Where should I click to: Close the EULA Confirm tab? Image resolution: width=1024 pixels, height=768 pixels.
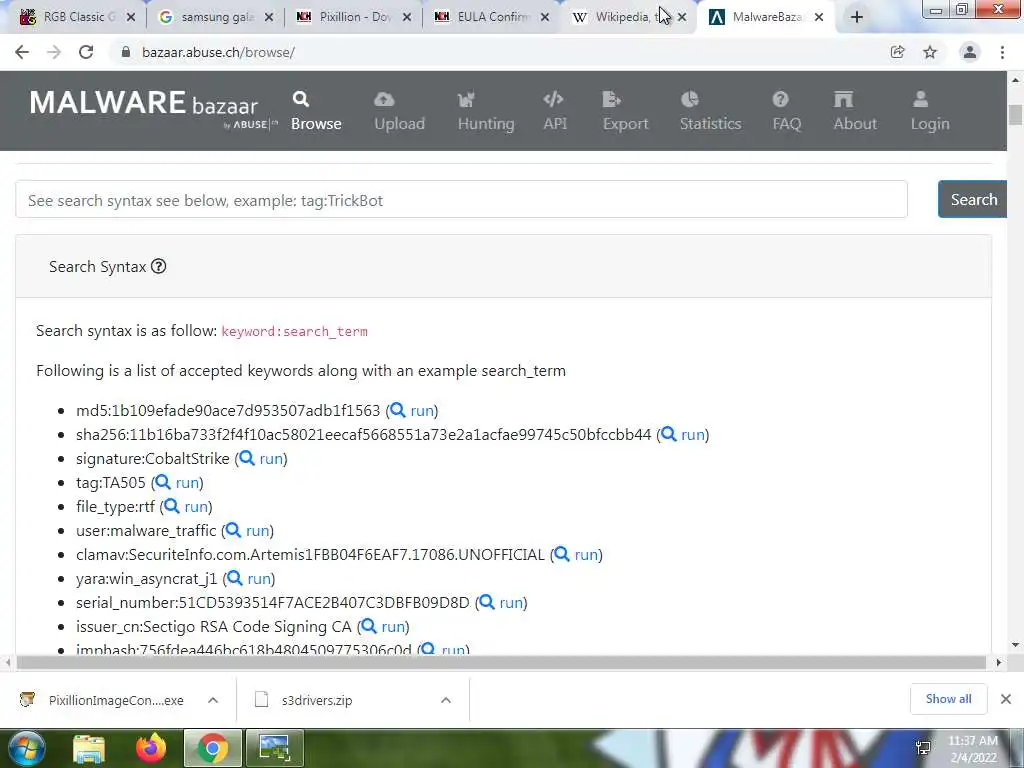[545, 18]
